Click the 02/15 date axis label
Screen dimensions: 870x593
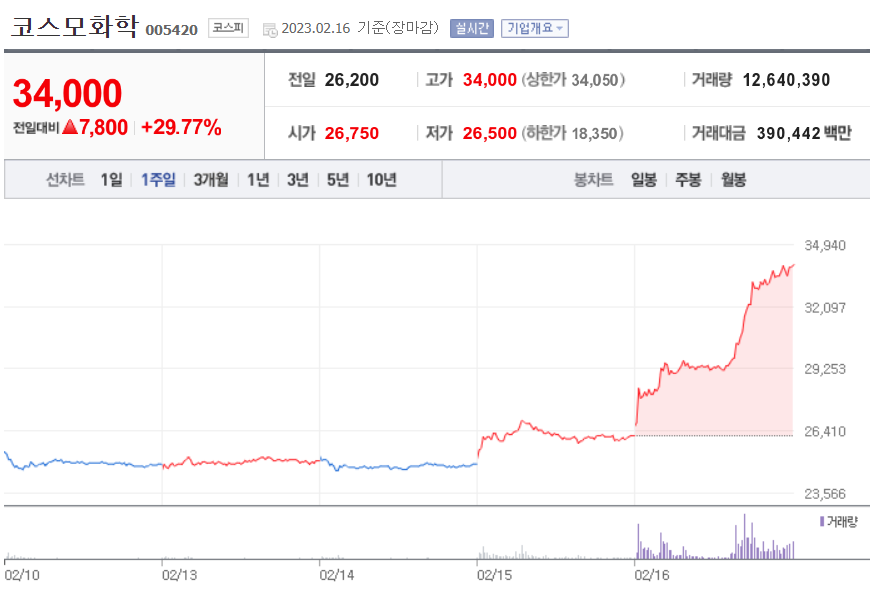[494, 575]
